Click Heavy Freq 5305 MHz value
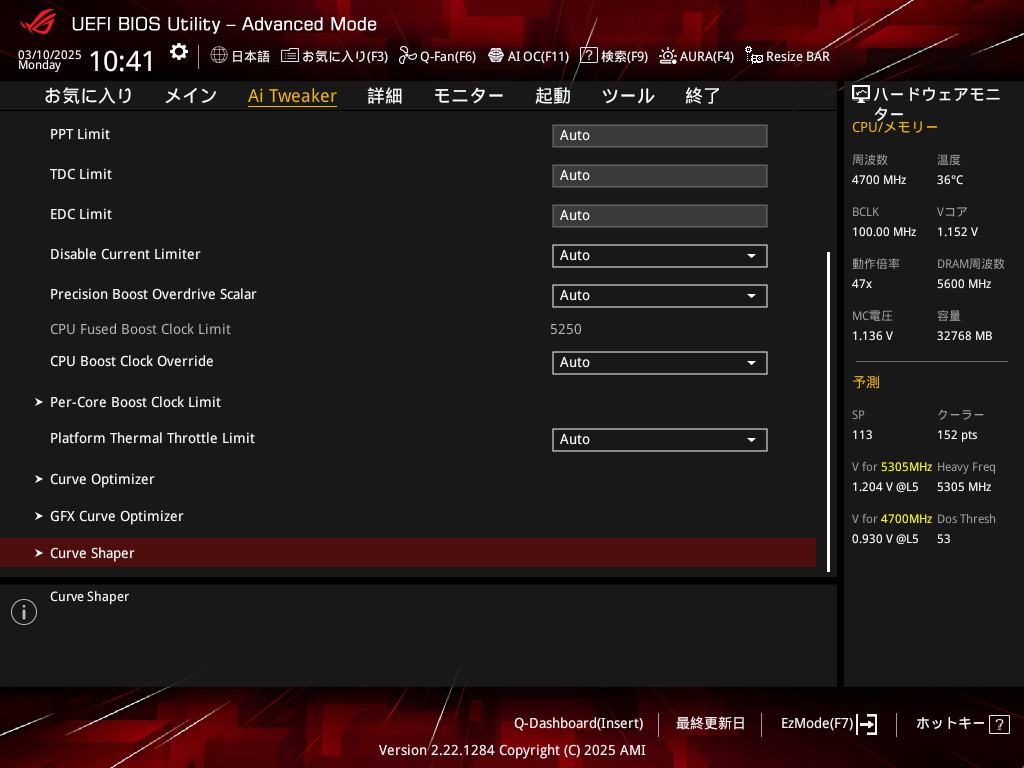 click(x=964, y=487)
